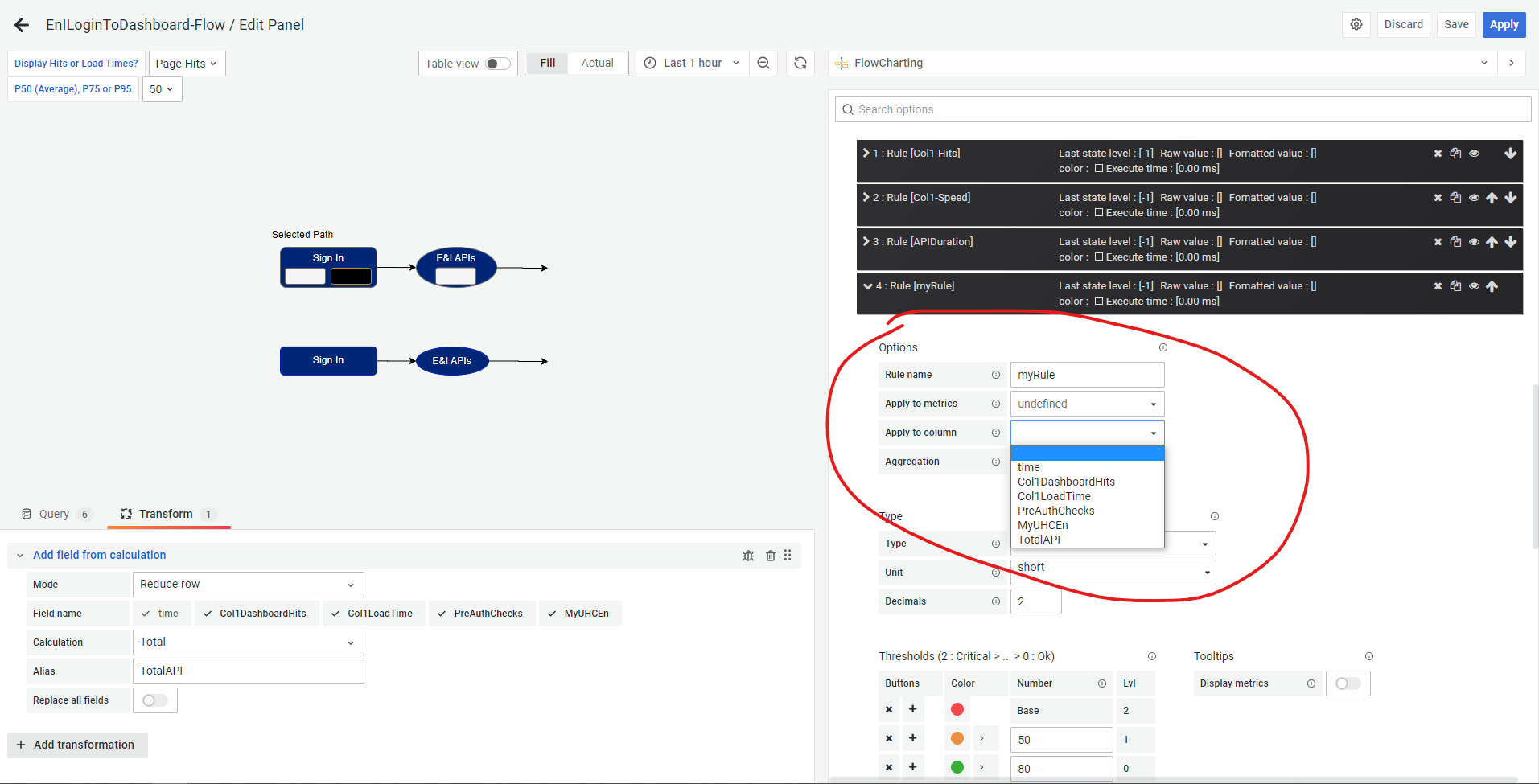This screenshot has height=784, width=1539.
Task: Switch to the Actual view mode
Action: coord(597,63)
